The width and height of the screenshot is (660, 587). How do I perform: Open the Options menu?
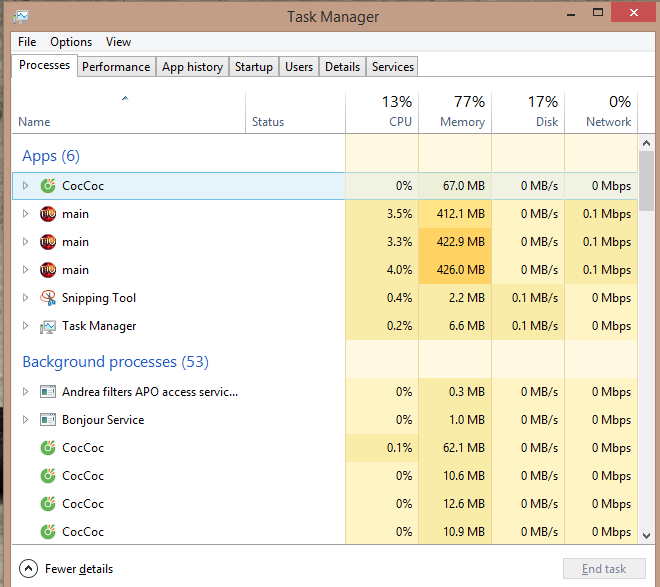click(71, 42)
